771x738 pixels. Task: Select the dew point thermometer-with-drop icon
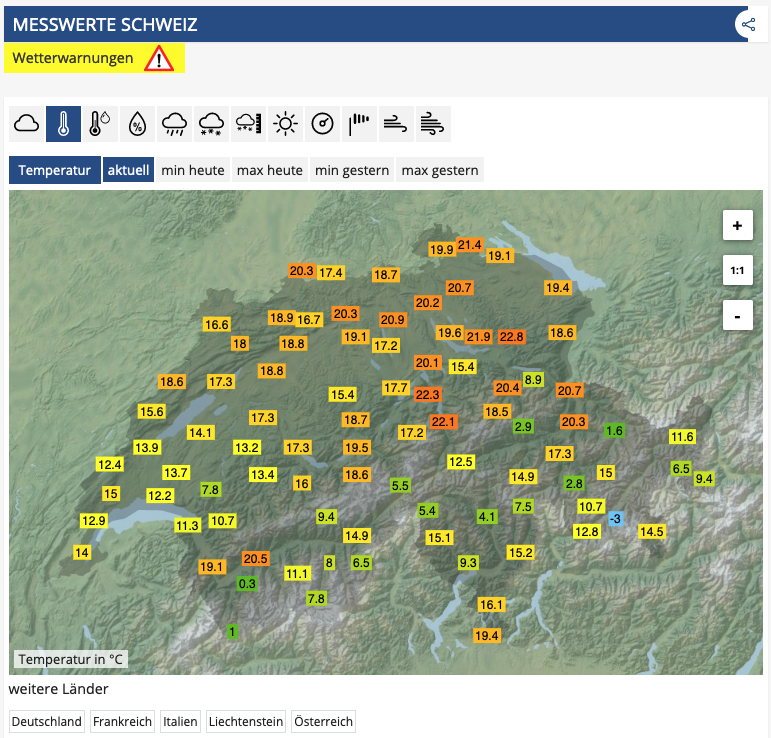coord(100,124)
